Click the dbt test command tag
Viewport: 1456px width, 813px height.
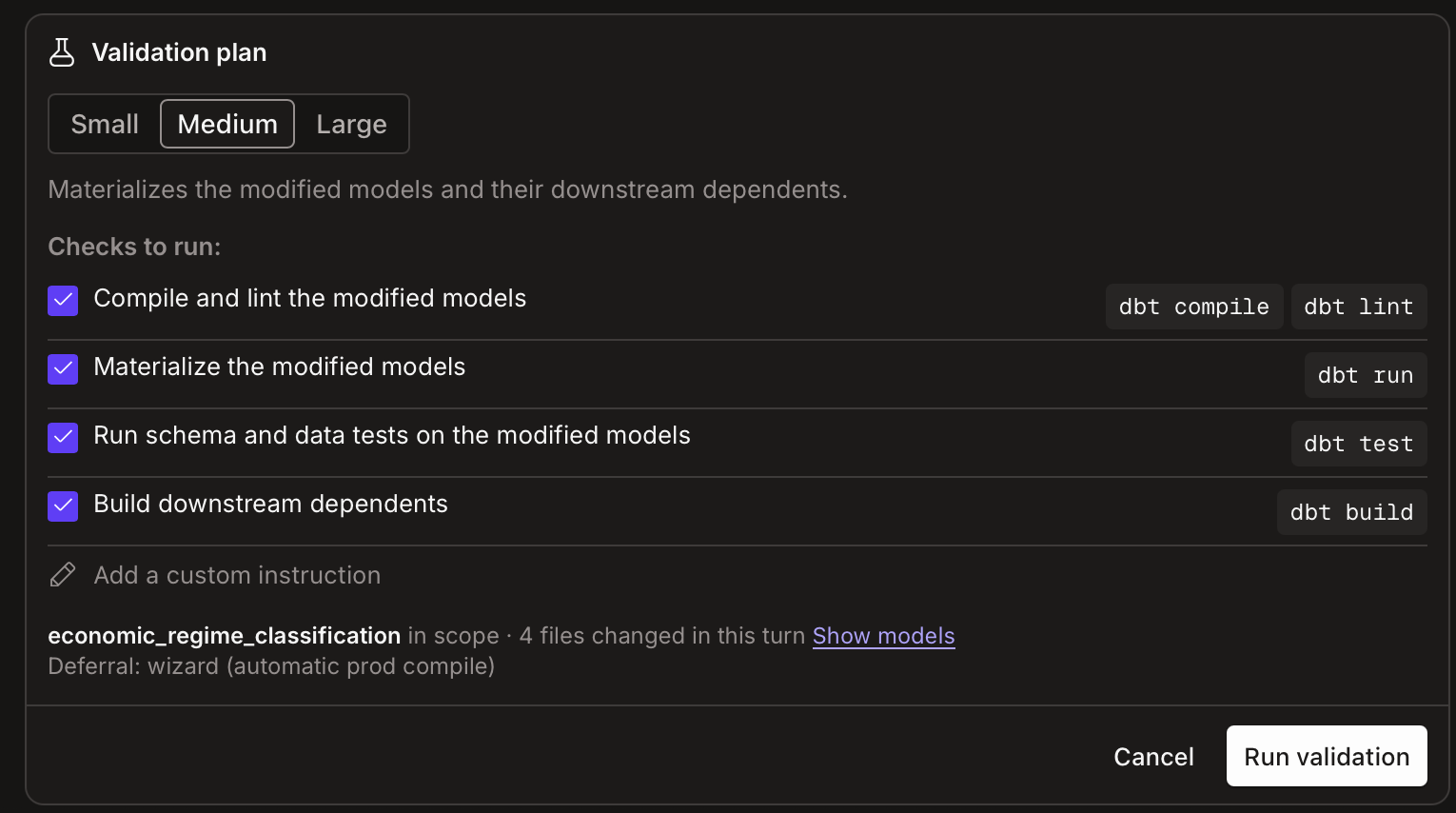tap(1359, 444)
